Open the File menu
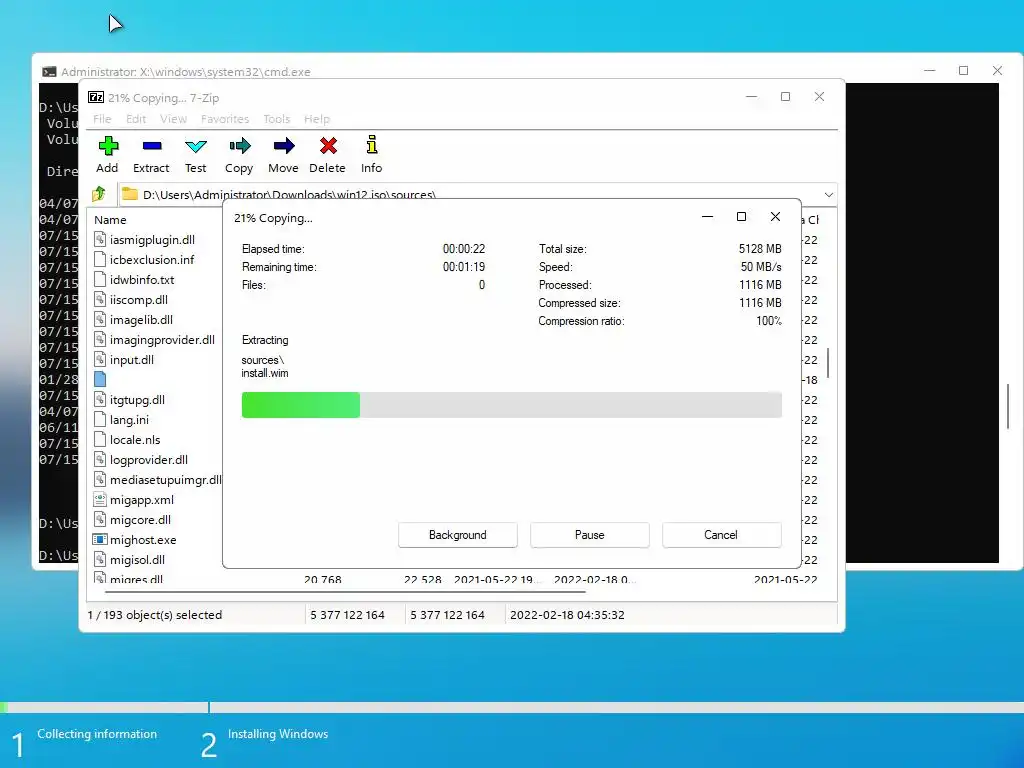Viewport: 1024px width, 768px height. (x=102, y=119)
